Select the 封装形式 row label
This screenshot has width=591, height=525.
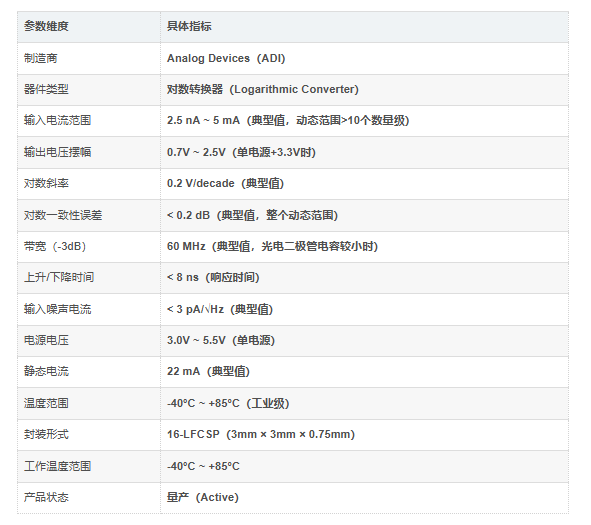(x=46, y=434)
